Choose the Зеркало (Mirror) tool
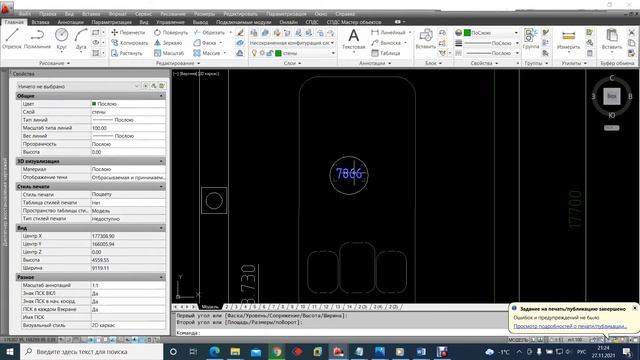Screen dimensions: 640x360 pos(168,42)
